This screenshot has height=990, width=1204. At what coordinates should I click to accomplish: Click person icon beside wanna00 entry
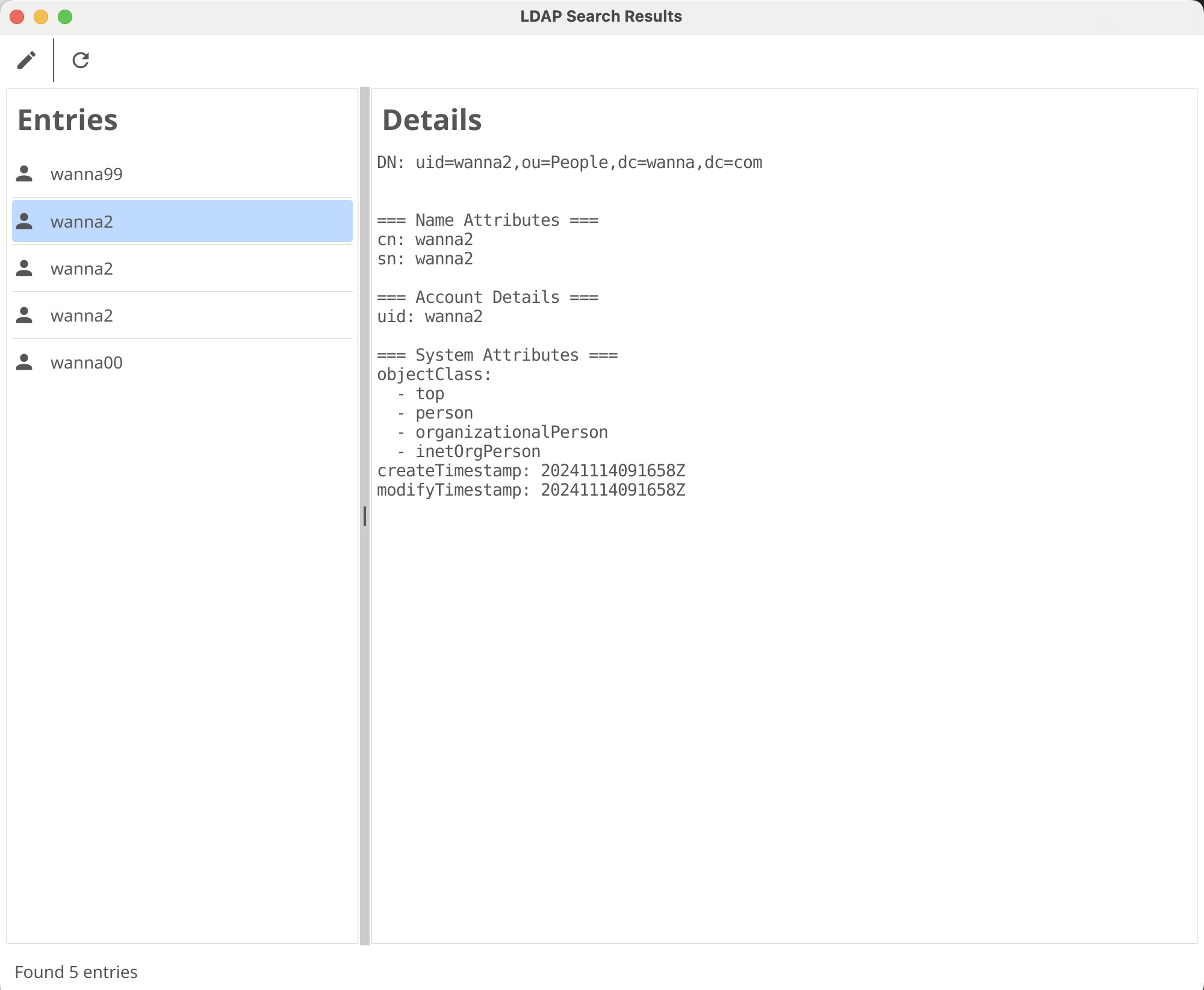[24, 363]
